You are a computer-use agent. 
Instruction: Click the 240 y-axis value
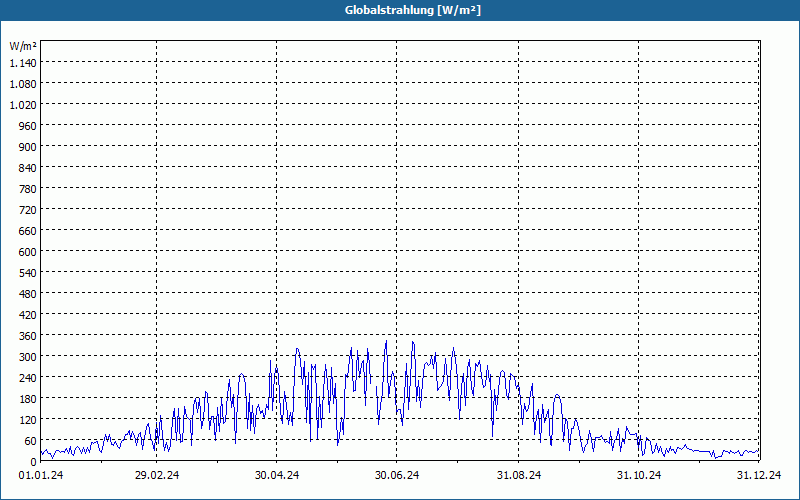[28, 378]
